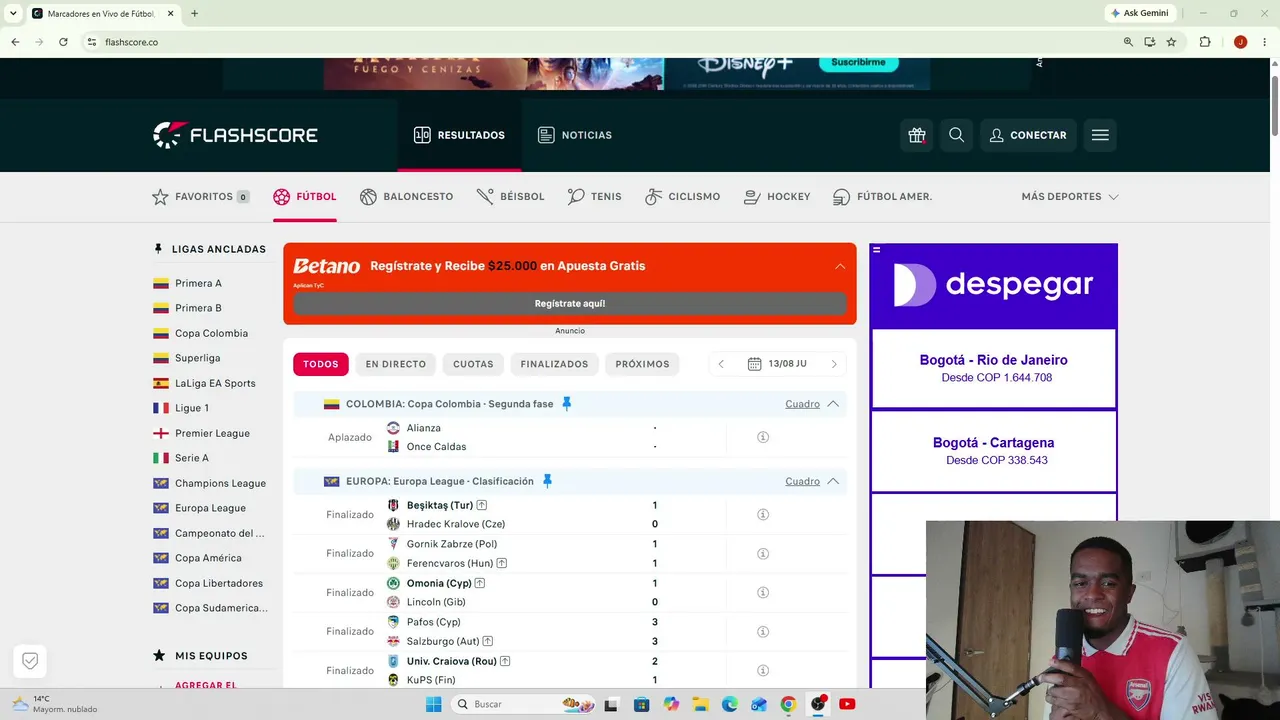Click the privacy shield badge icon
The width and height of the screenshot is (1280, 720).
click(x=30, y=661)
